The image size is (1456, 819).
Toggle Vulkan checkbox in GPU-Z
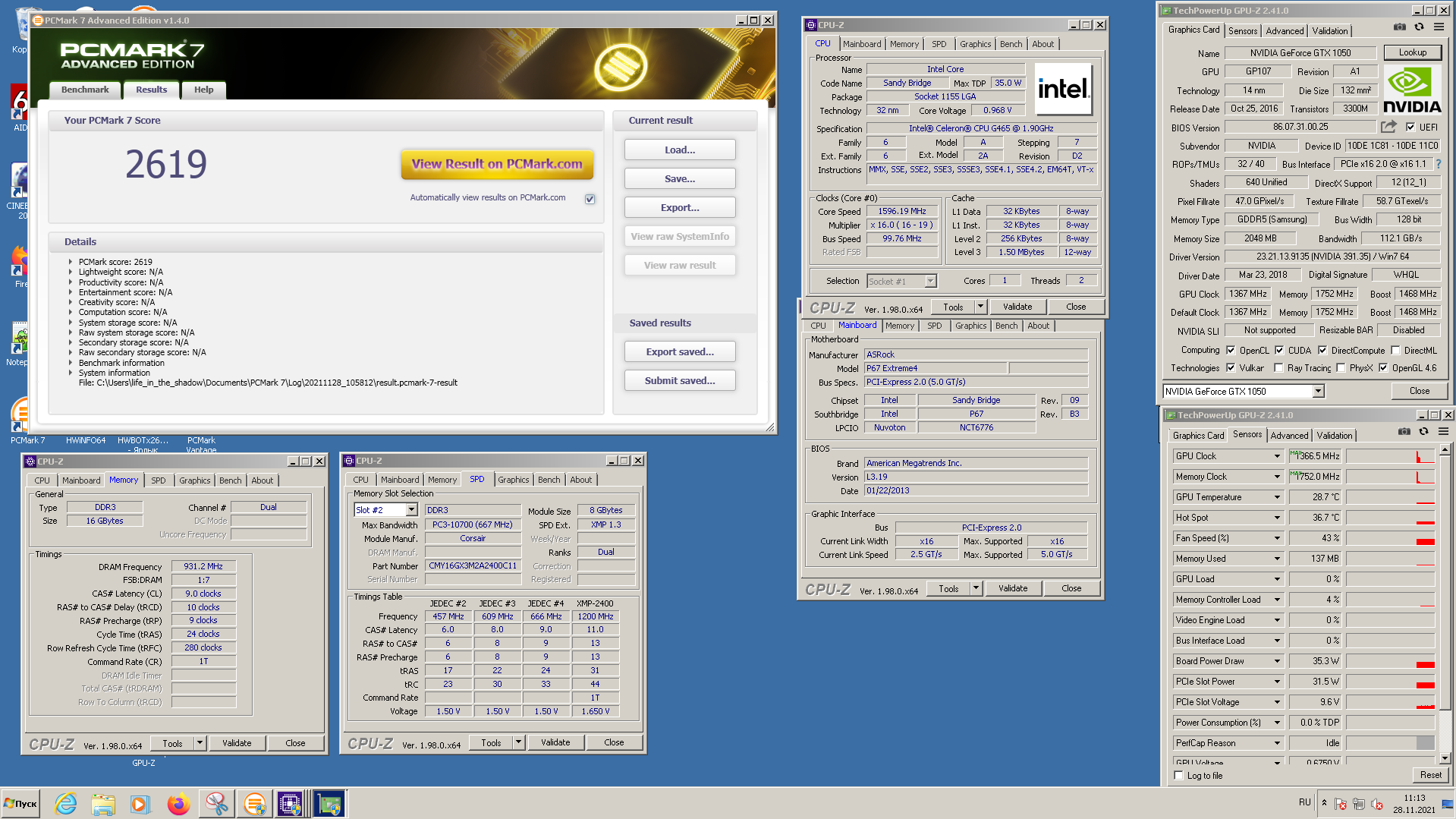coord(1230,368)
